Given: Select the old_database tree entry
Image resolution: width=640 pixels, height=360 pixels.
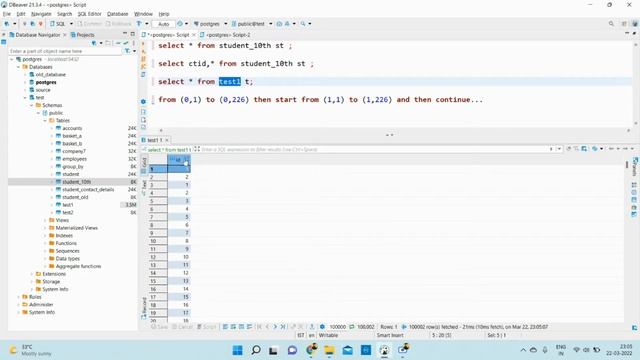Looking at the screenshot, I should click(51, 75).
